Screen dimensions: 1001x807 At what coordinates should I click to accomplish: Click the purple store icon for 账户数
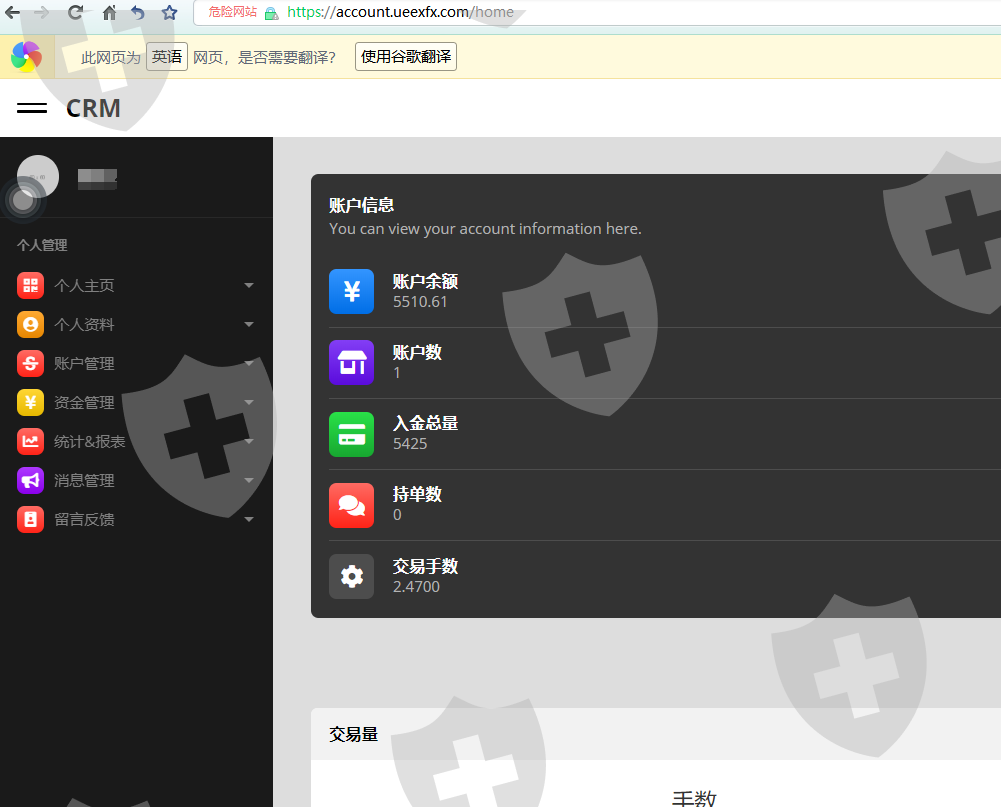click(x=351, y=362)
